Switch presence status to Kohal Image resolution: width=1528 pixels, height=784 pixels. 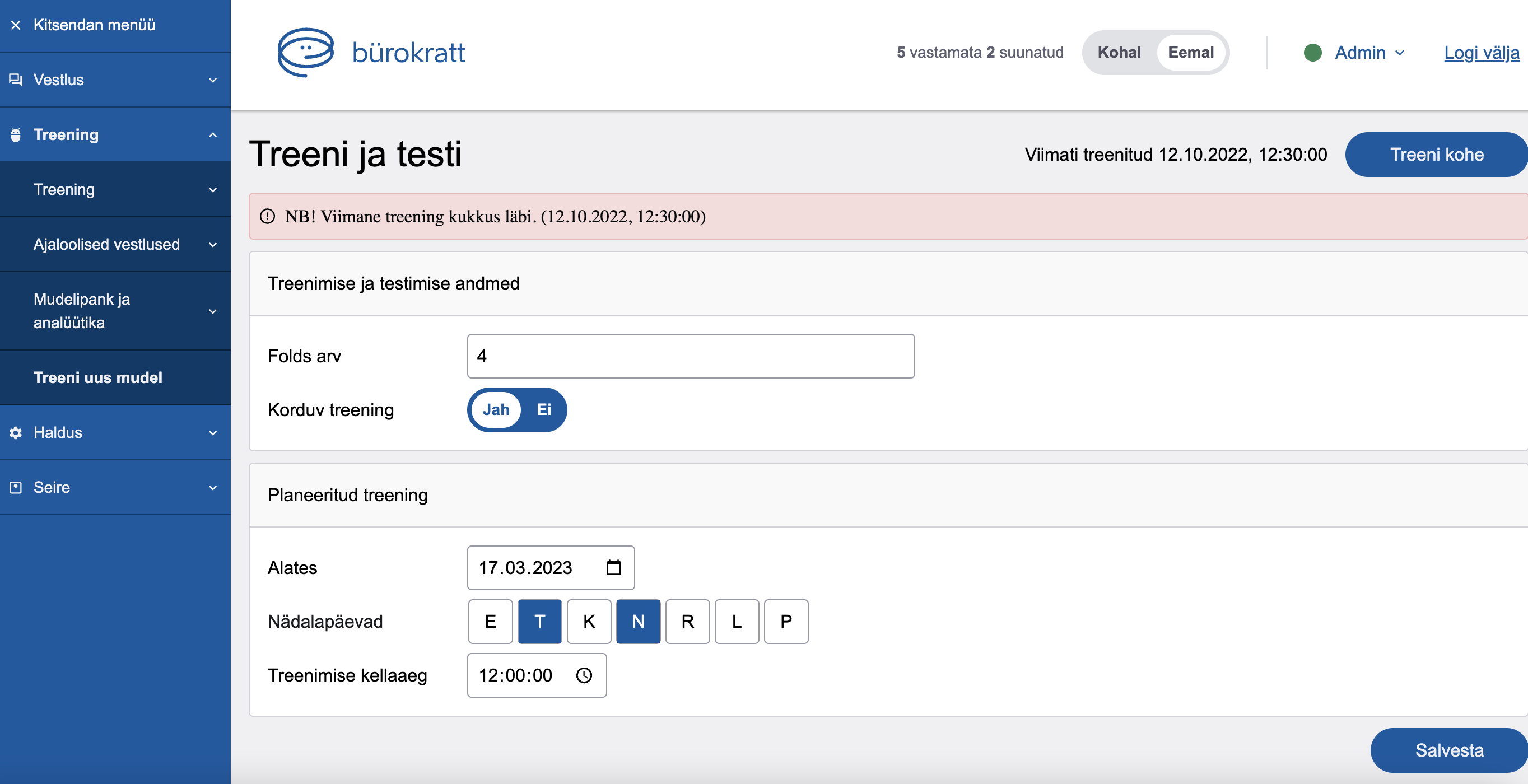pos(1119,52)
